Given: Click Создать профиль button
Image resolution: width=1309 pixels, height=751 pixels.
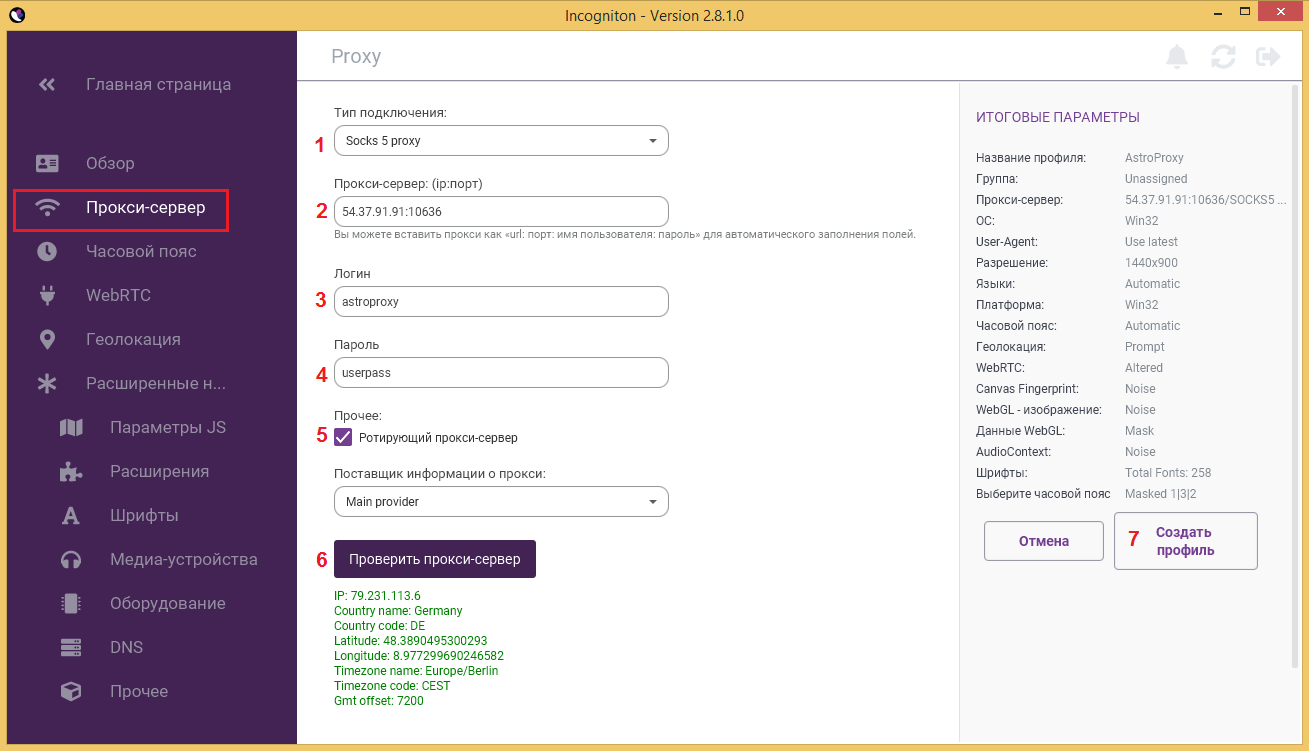Looking at the screenshot, I should [1185, 541].
